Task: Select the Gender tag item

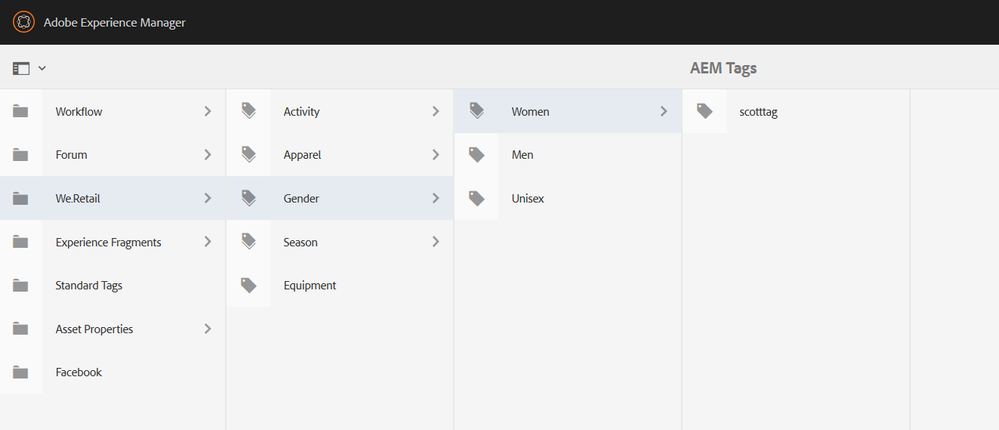Action: pos(301,199)
